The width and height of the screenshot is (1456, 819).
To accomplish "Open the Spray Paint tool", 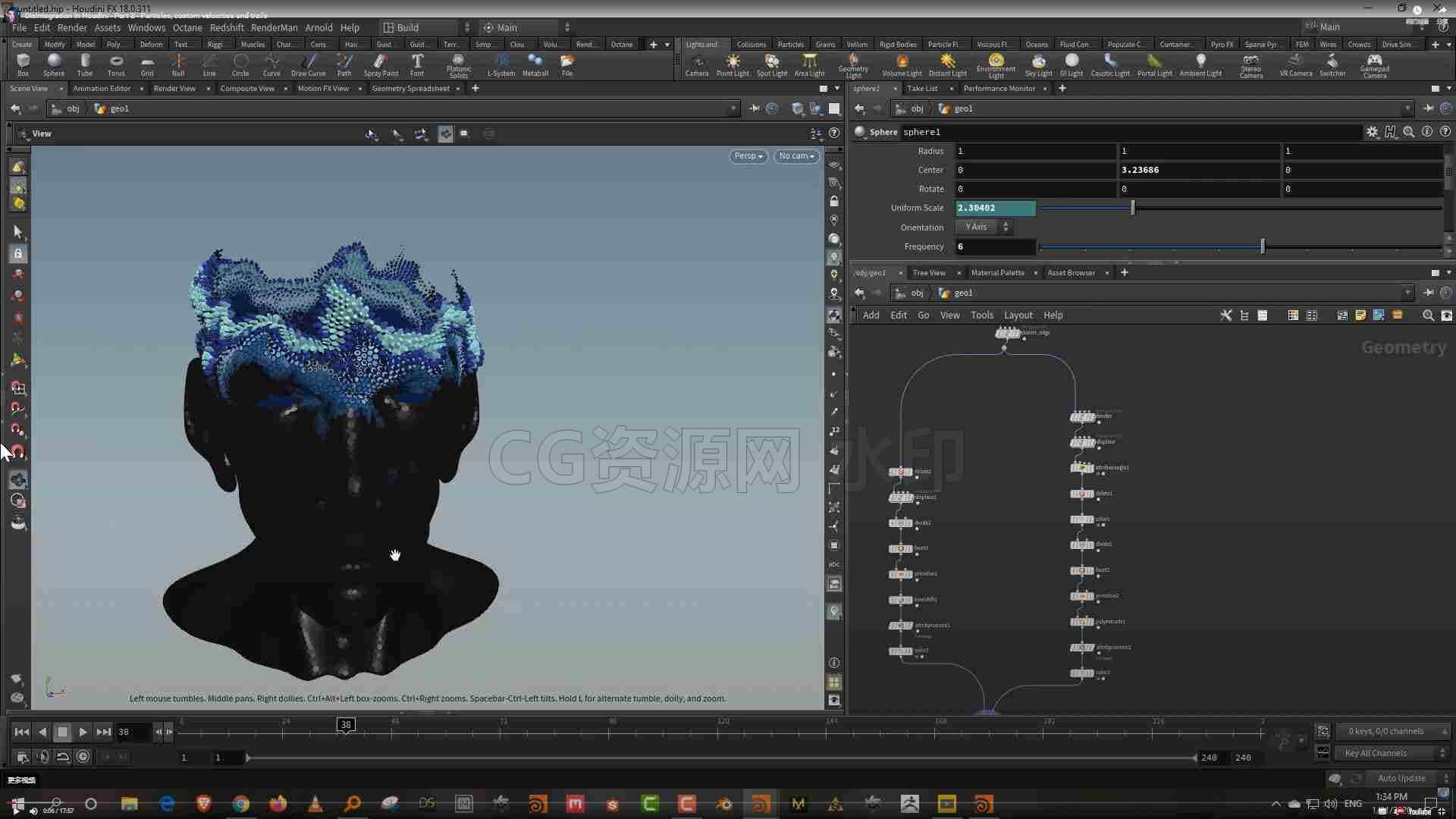I will click(381, 64).
